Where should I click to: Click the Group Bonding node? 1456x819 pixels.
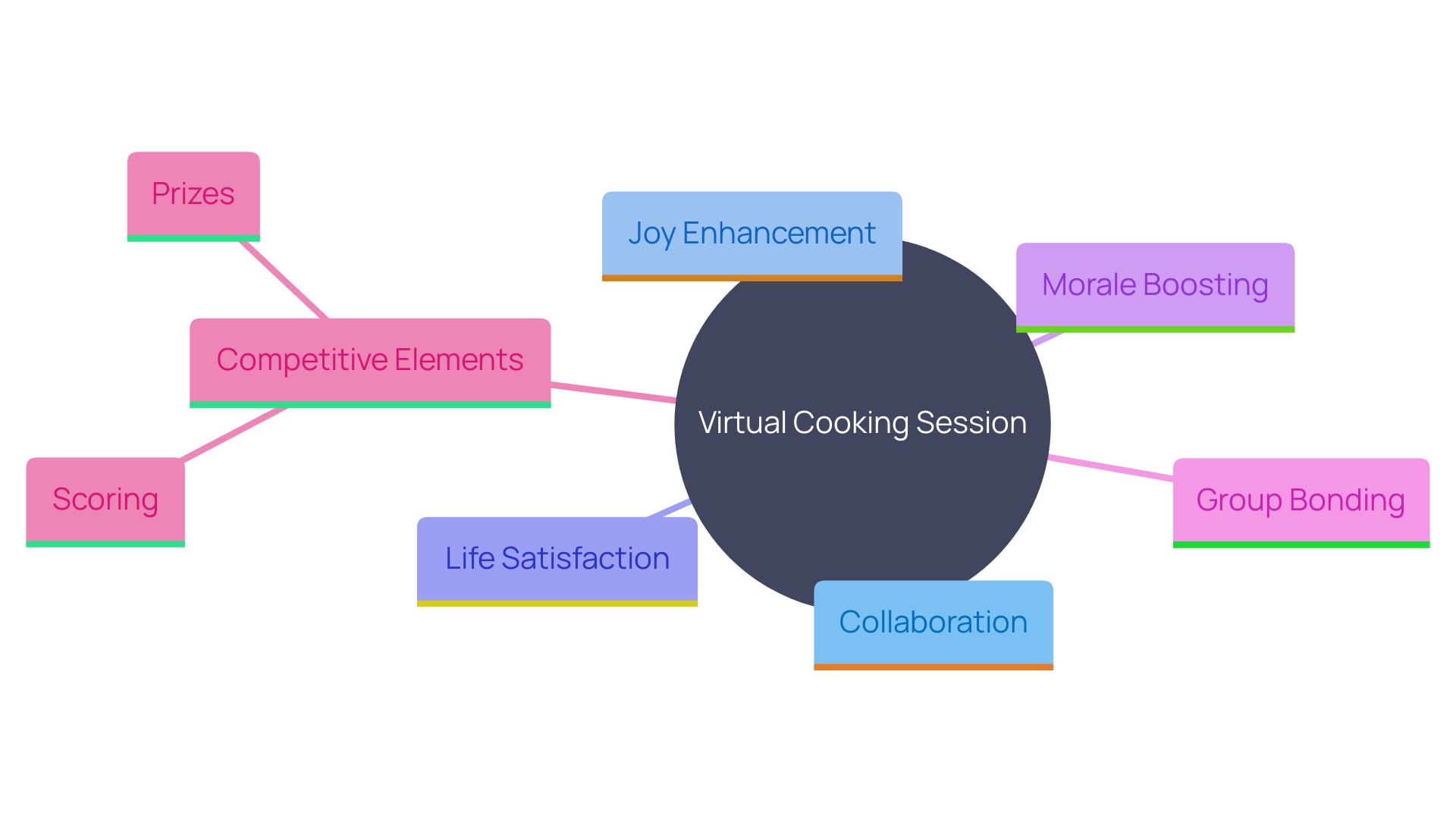click(1298, 497)
